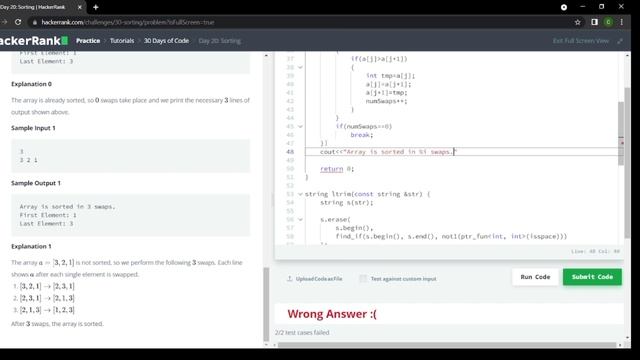This screenshot has height=360, width=640.
Task: Collapse ltrim function fold at line 53
Action: click(300, 194)
